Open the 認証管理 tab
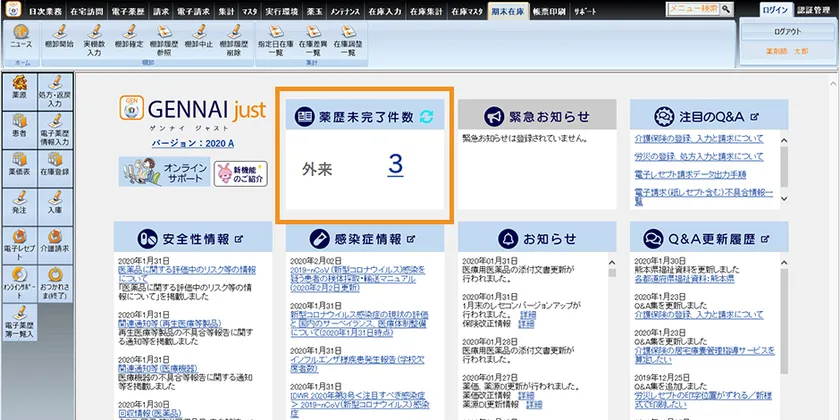 tap(816, 9)
